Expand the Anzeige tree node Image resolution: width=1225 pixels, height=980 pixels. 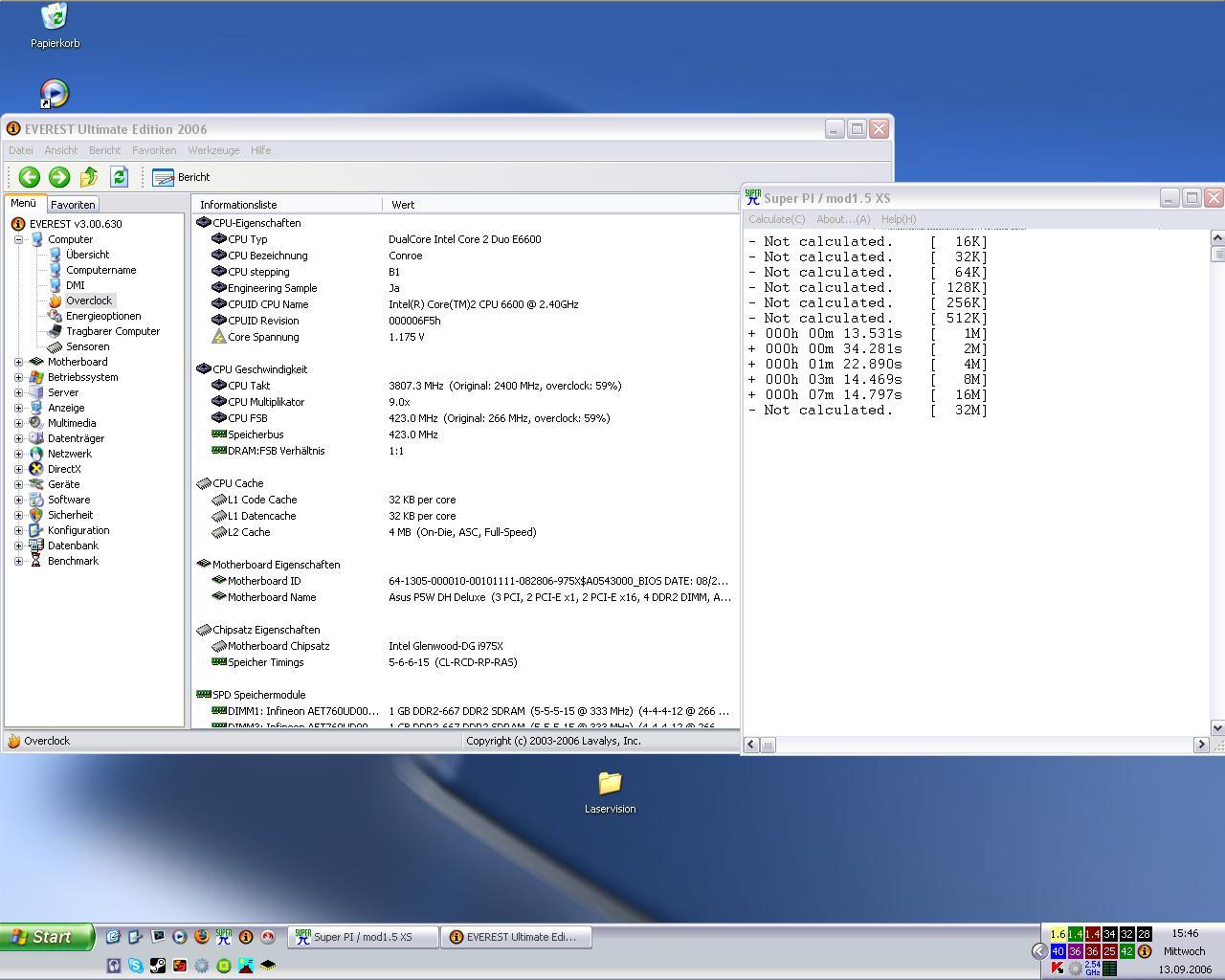point(18,408)
